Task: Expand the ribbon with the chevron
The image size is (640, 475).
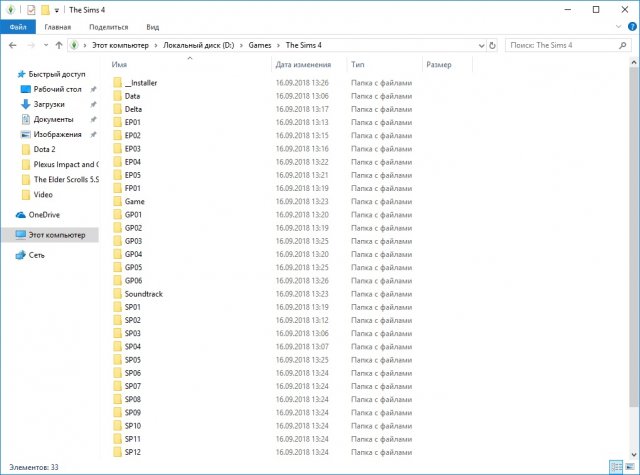Action: (x=618, y=27)
